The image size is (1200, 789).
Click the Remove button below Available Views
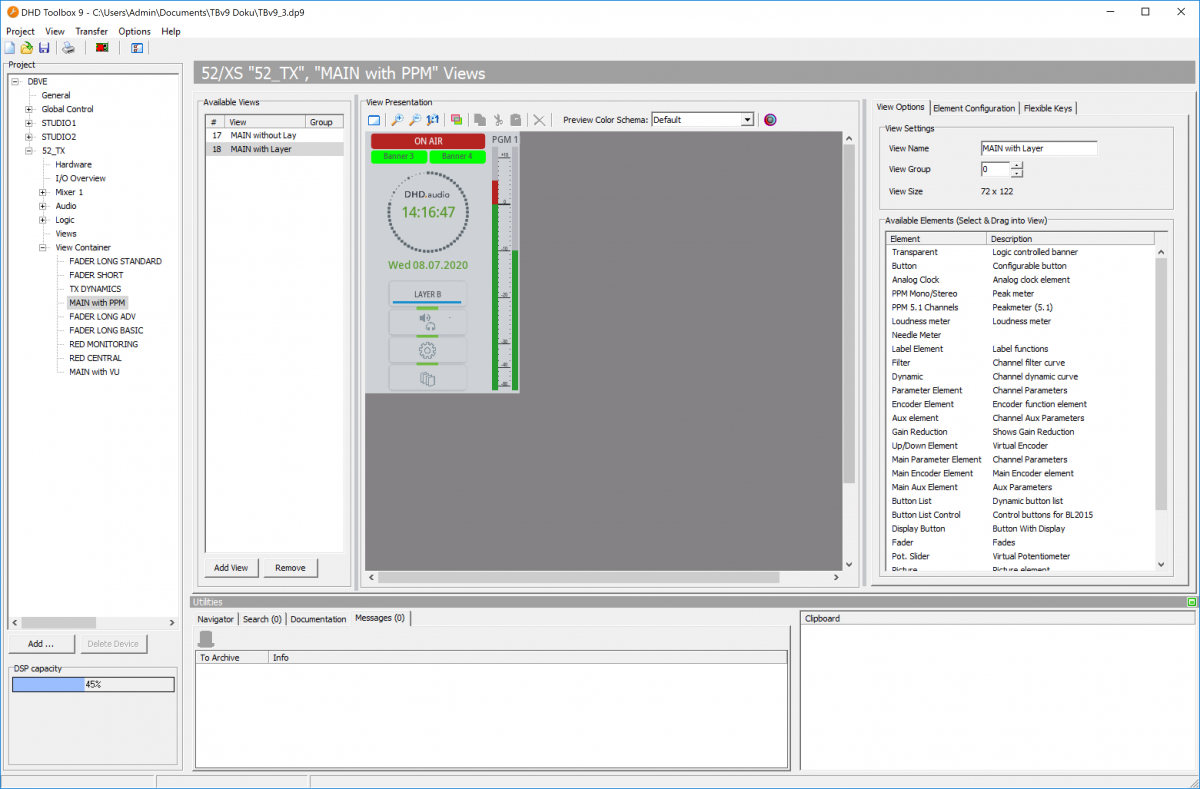click(290, 567)
